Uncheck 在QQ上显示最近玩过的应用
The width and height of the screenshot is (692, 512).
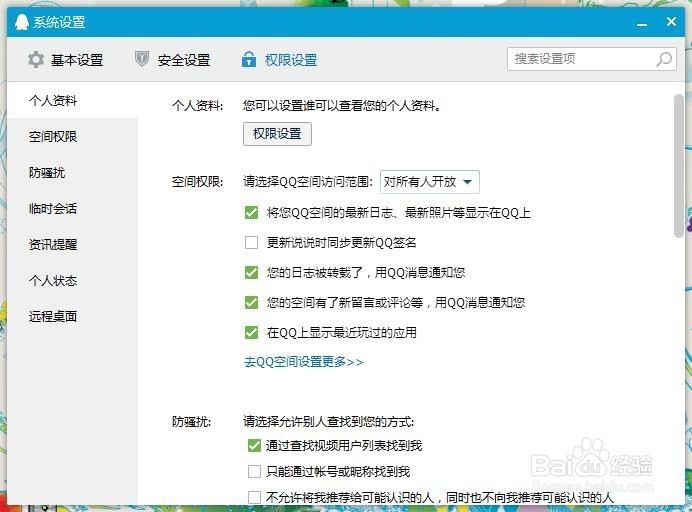coord(252,332)
